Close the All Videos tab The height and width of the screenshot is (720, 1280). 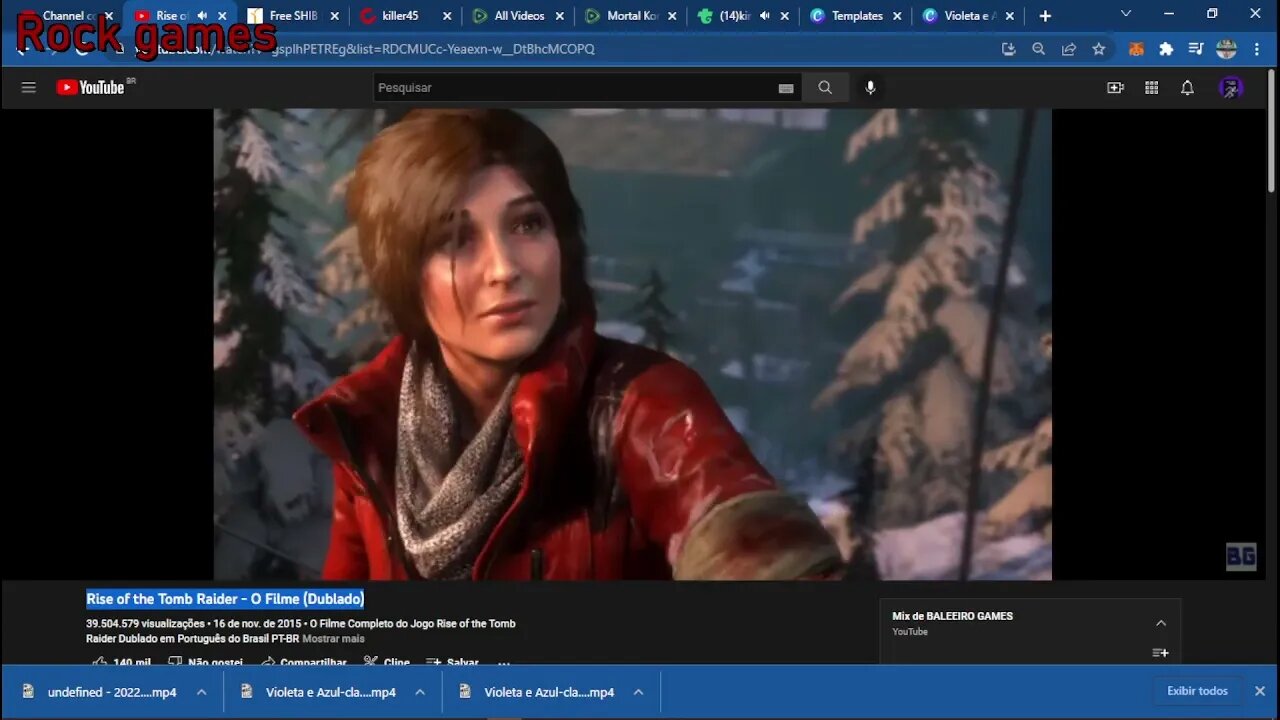point(560,16)
